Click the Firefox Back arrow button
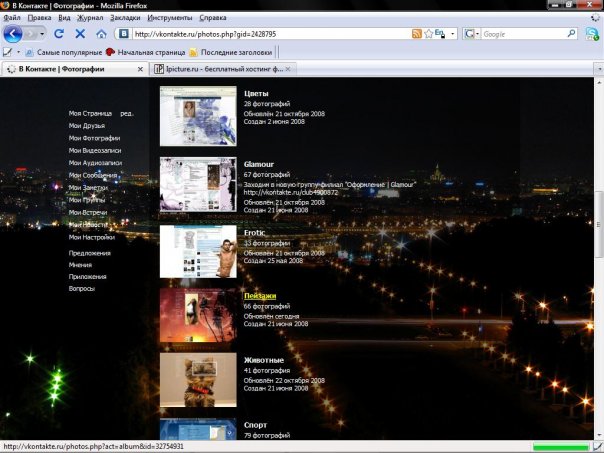604x453 pixels. point(13,34)
